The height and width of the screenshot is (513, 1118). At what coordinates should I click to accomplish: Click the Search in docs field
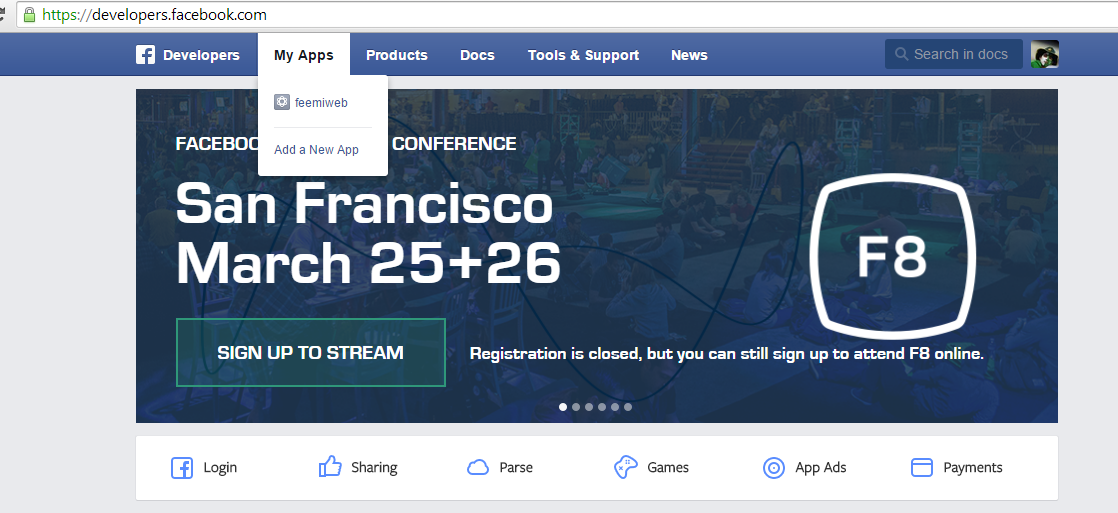pos(954,54)
